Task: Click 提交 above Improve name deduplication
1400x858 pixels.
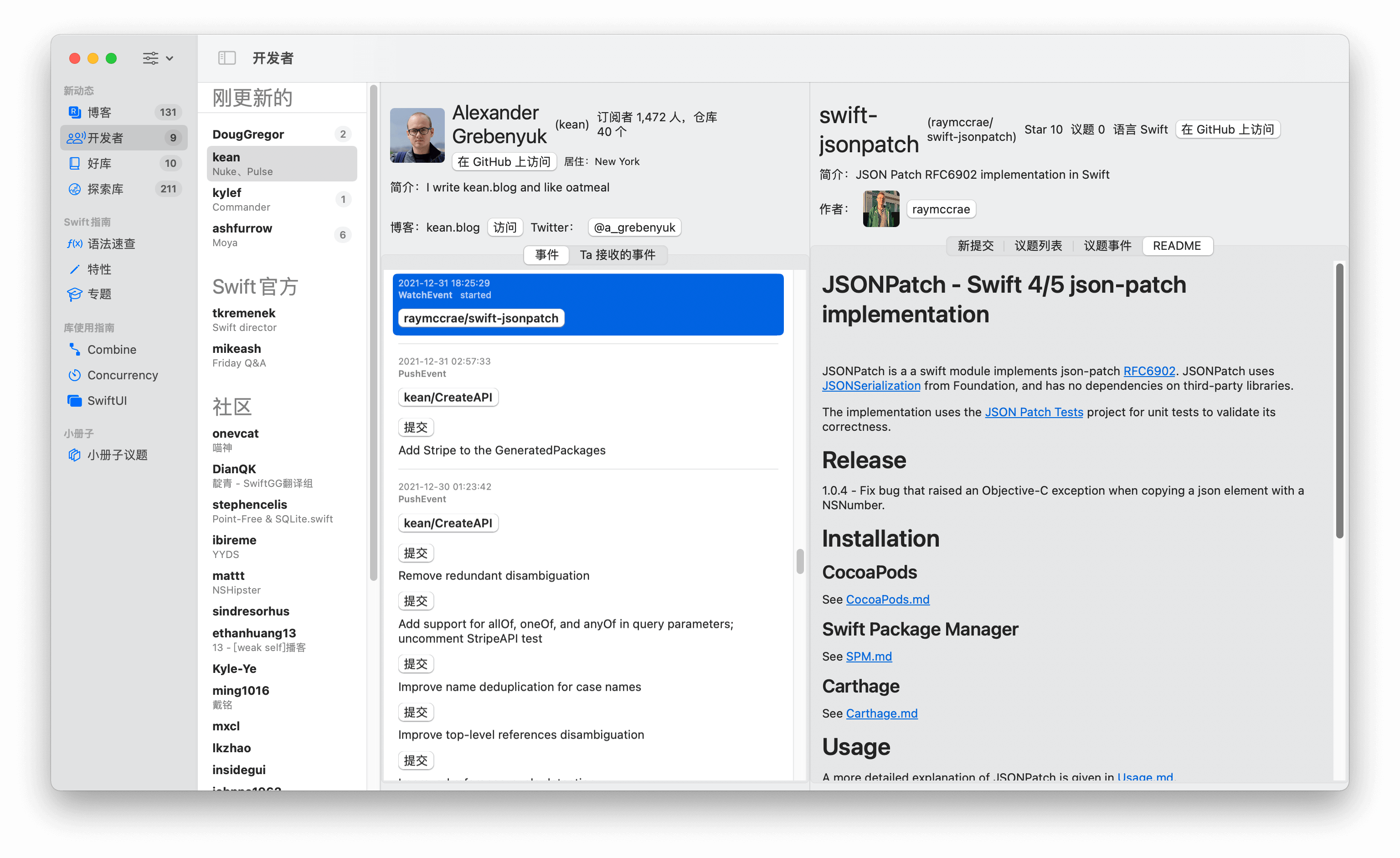Action: click(415, 664)
